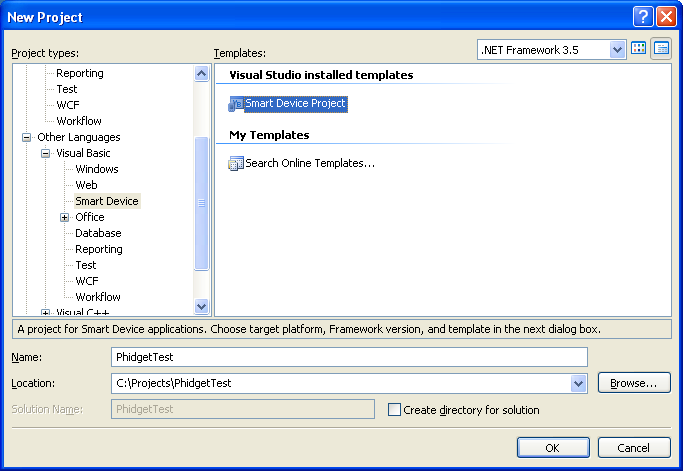Click the Help question mark button
Viewport: 683px width, 471px height.
643,17
